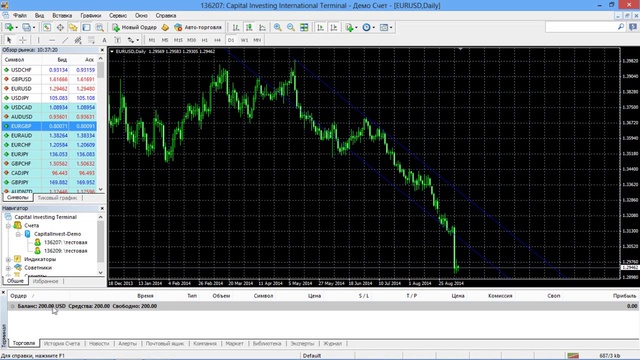This screenshot has height=360, width=640.
Task: Zoom in on the chart
Action: click(278, 27)
